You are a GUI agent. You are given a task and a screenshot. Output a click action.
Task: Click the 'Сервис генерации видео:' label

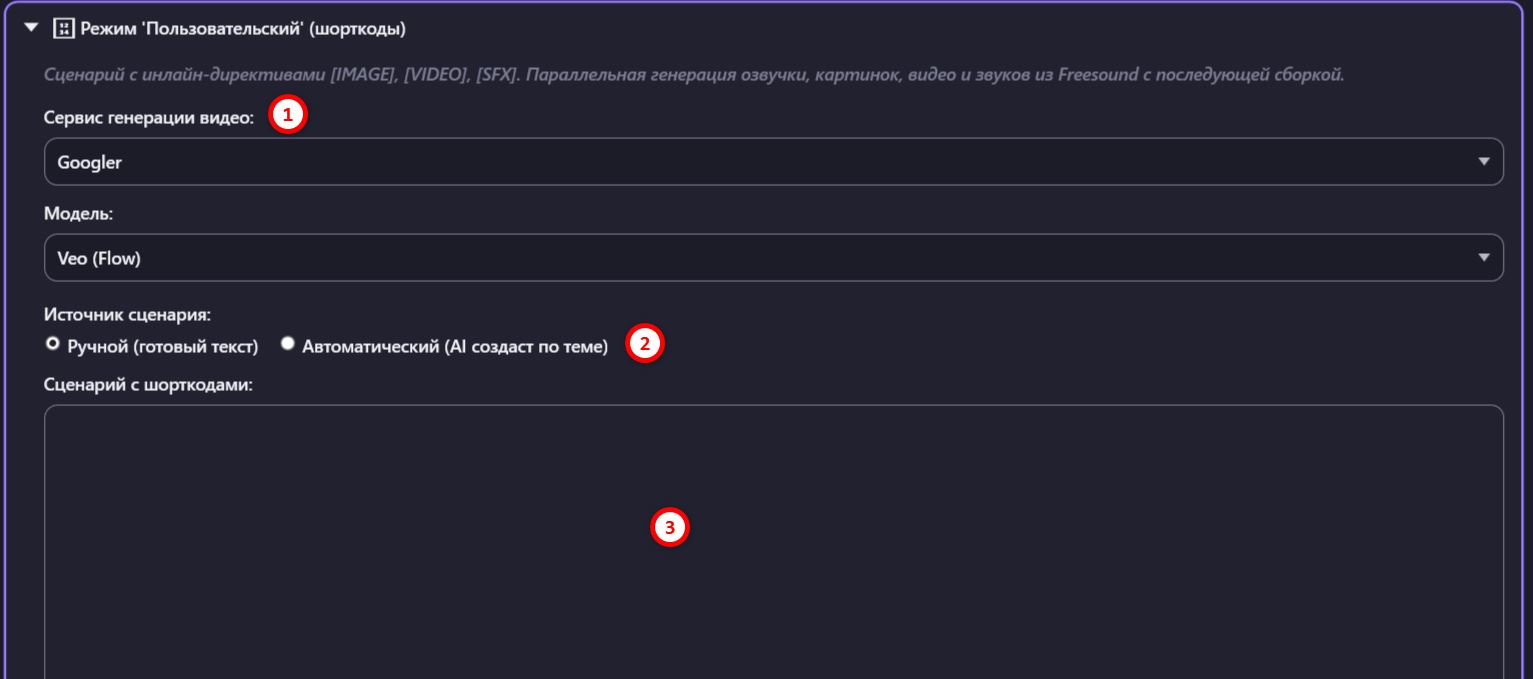(x=149, y=117)
